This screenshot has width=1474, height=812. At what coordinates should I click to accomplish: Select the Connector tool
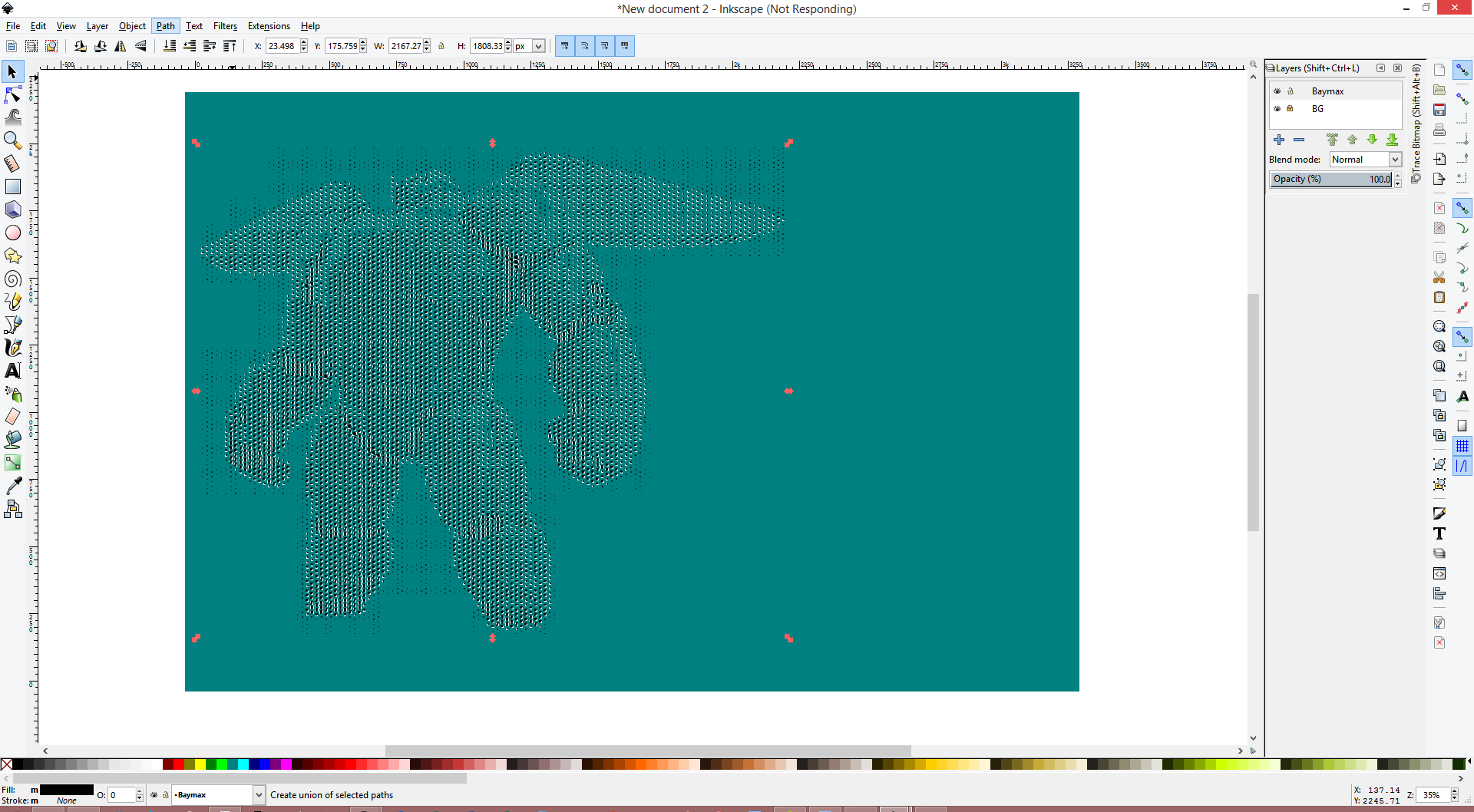[x=13, y=509]
